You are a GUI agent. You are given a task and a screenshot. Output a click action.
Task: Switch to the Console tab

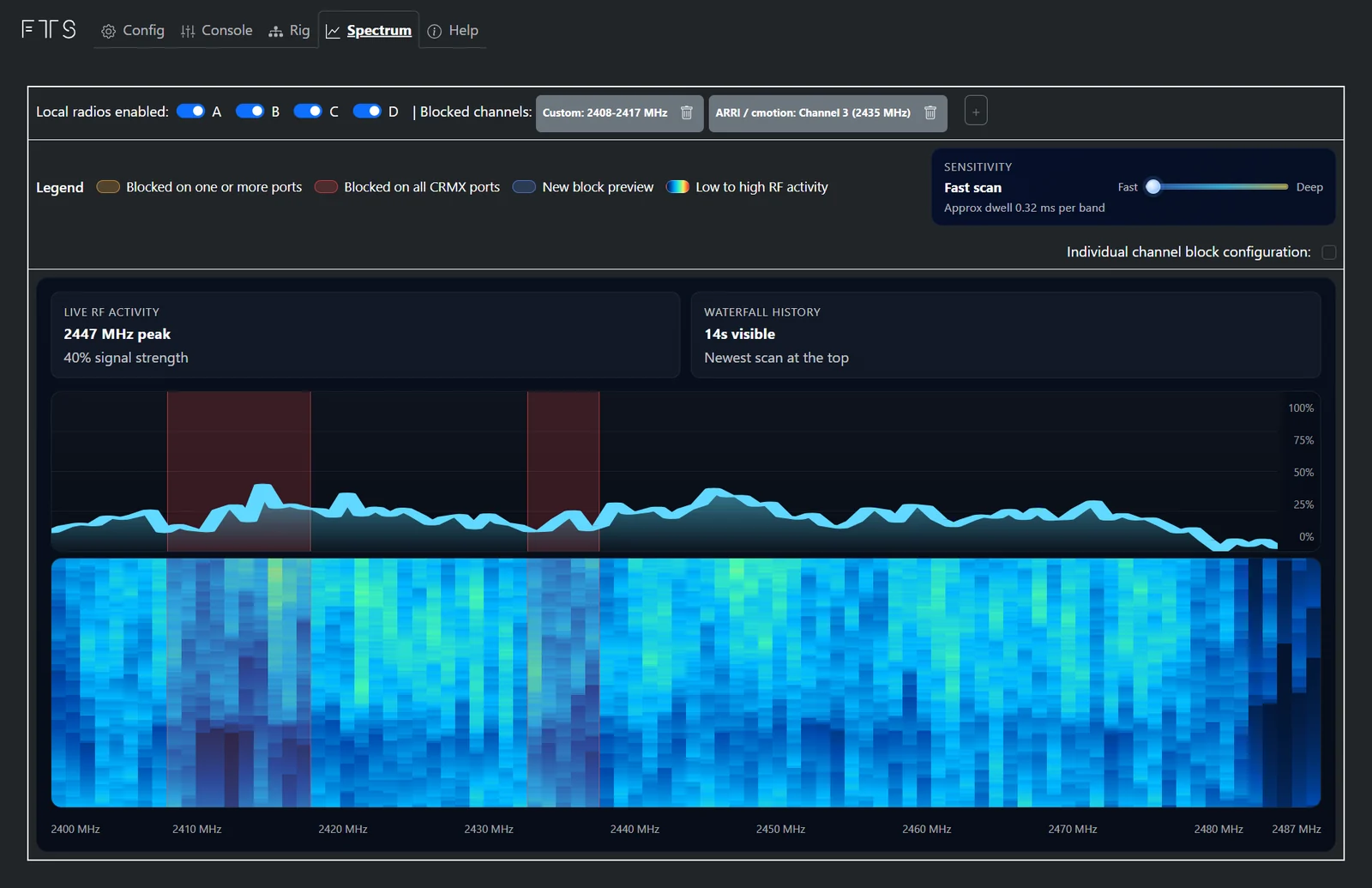click(x=216, y=30)
